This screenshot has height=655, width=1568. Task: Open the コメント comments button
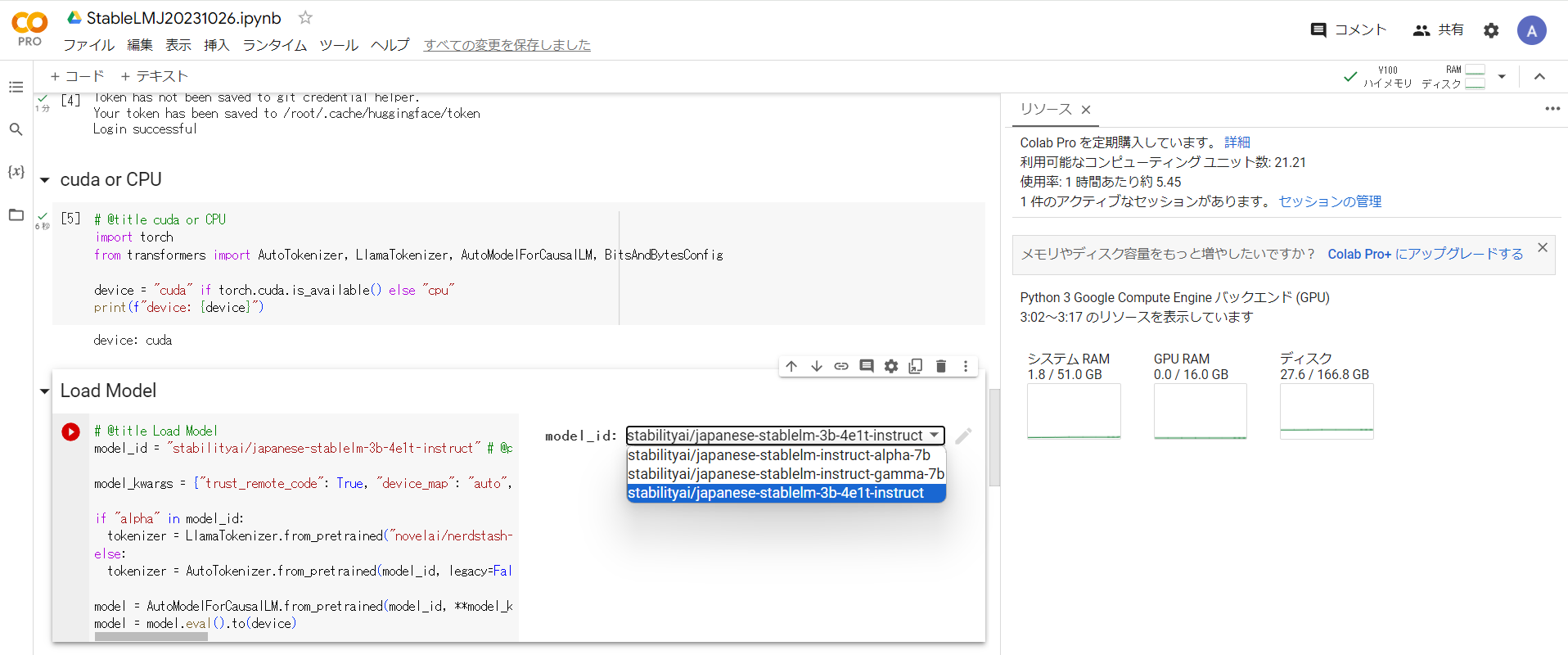tap(1349, 30)
